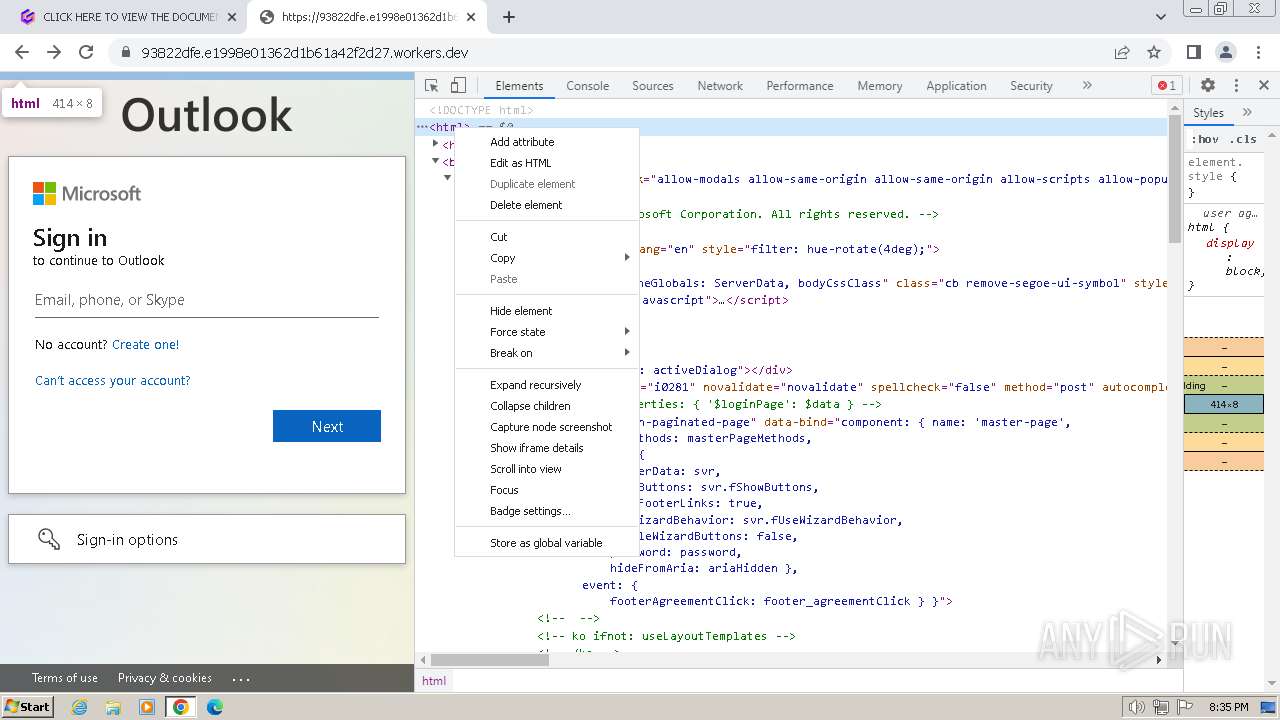
Task: Click footer ellipsis more options
Action: pyautogui.click(x=241, y=678)
